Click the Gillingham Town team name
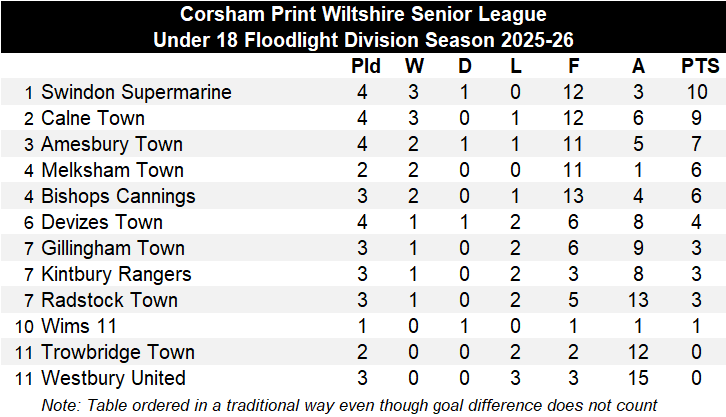 [x=113, y=248]
